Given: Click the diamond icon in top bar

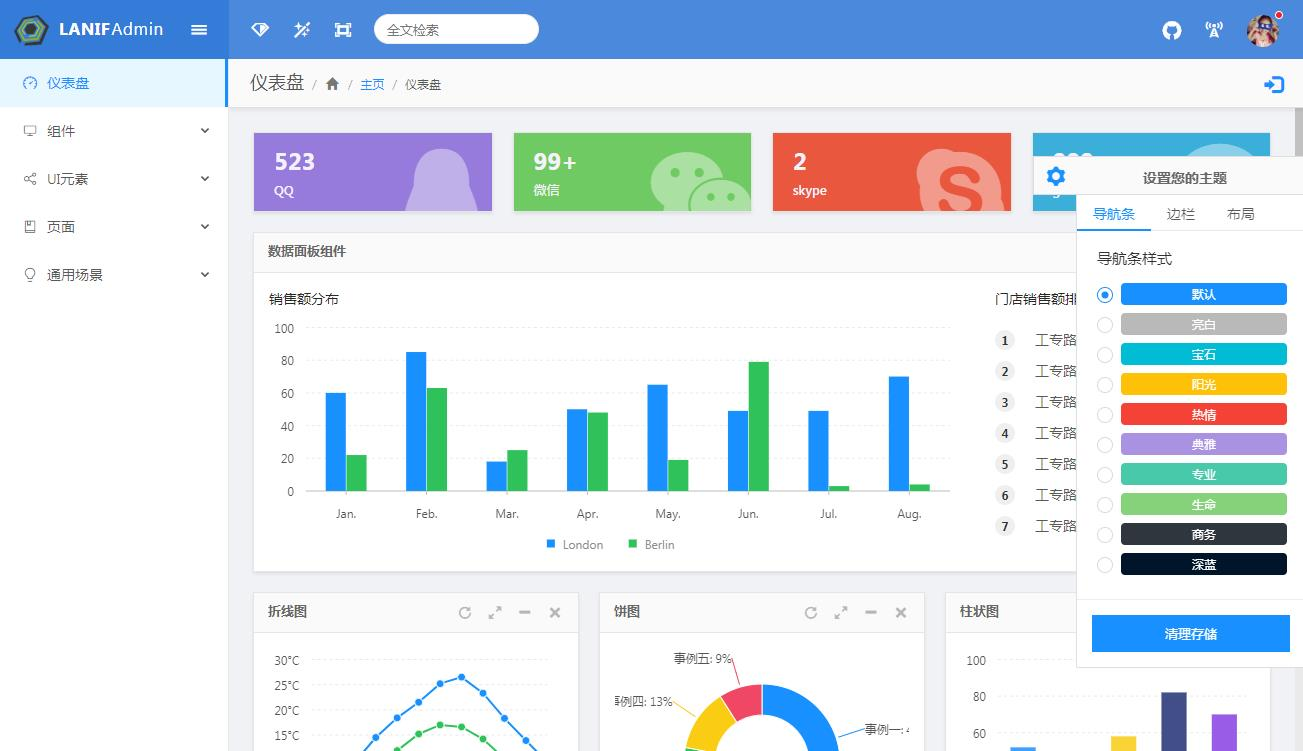Looking at the screenshot, I should coord(260,30).
